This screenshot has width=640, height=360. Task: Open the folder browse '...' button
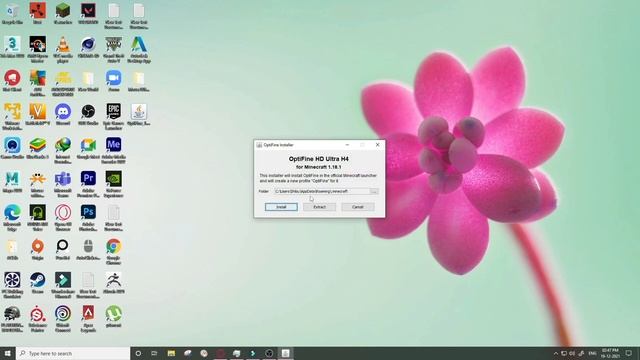pos(374,191)
